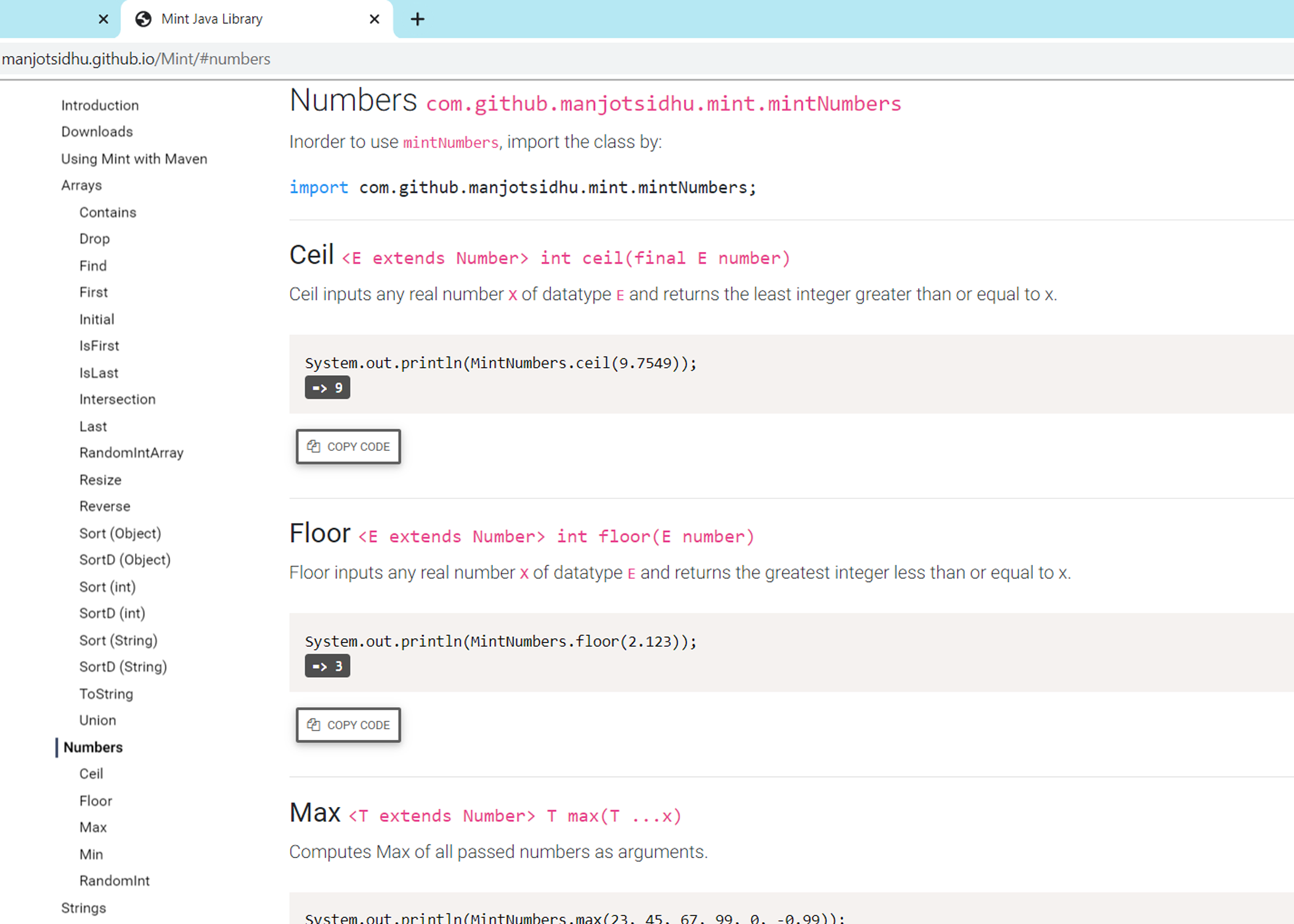Open the Drop sidebar entry
Image resolution: width=1294 pixels, height=924 pixels.
tap(94, 239)
